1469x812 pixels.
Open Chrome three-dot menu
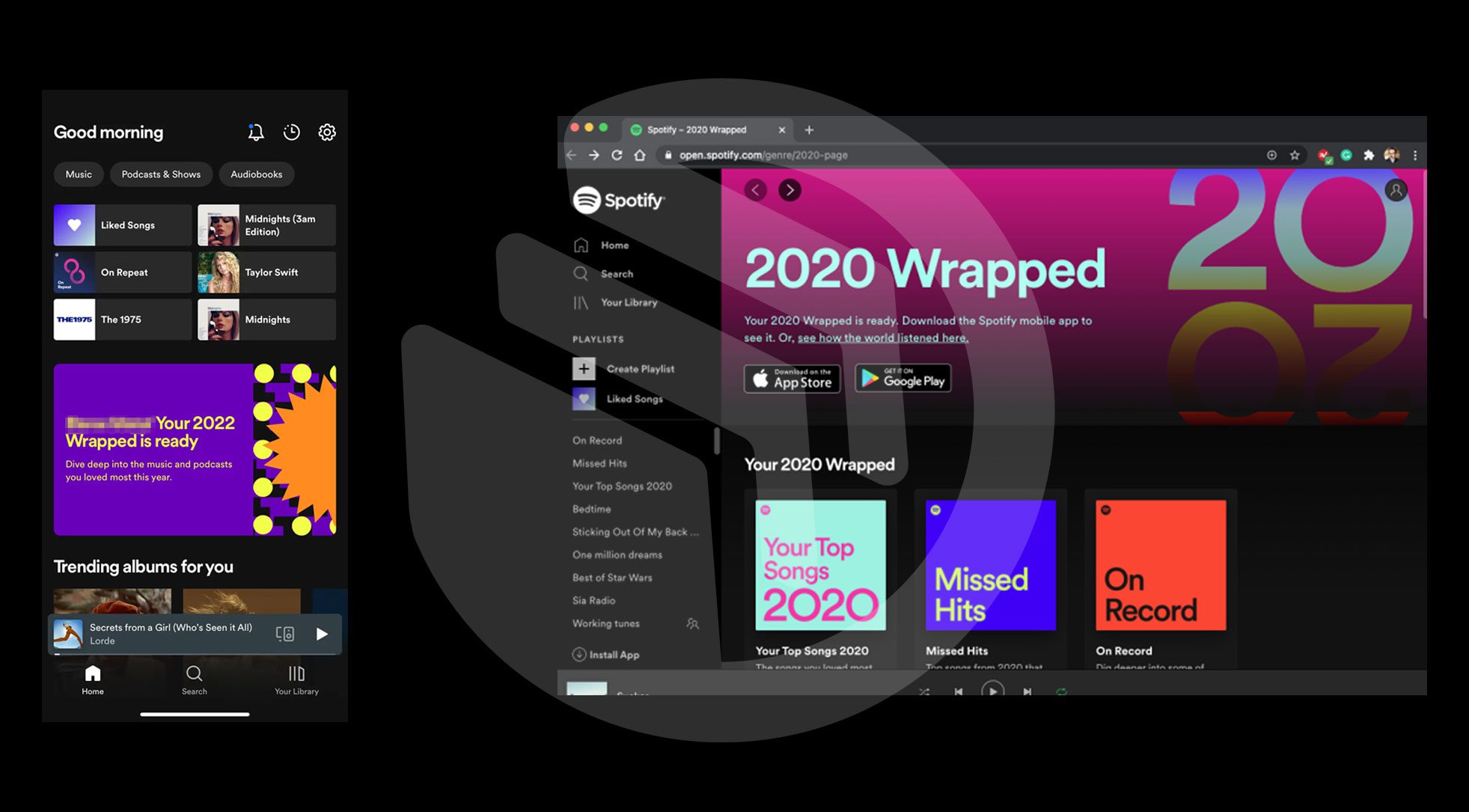(1414, 155)
